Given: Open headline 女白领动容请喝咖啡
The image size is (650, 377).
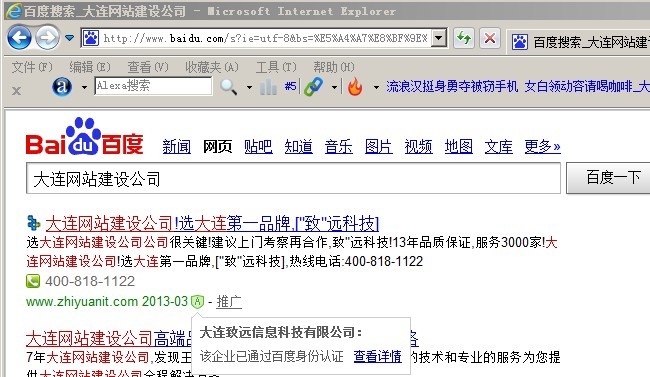Looking at the screenshot, I should tap(578, 86).
